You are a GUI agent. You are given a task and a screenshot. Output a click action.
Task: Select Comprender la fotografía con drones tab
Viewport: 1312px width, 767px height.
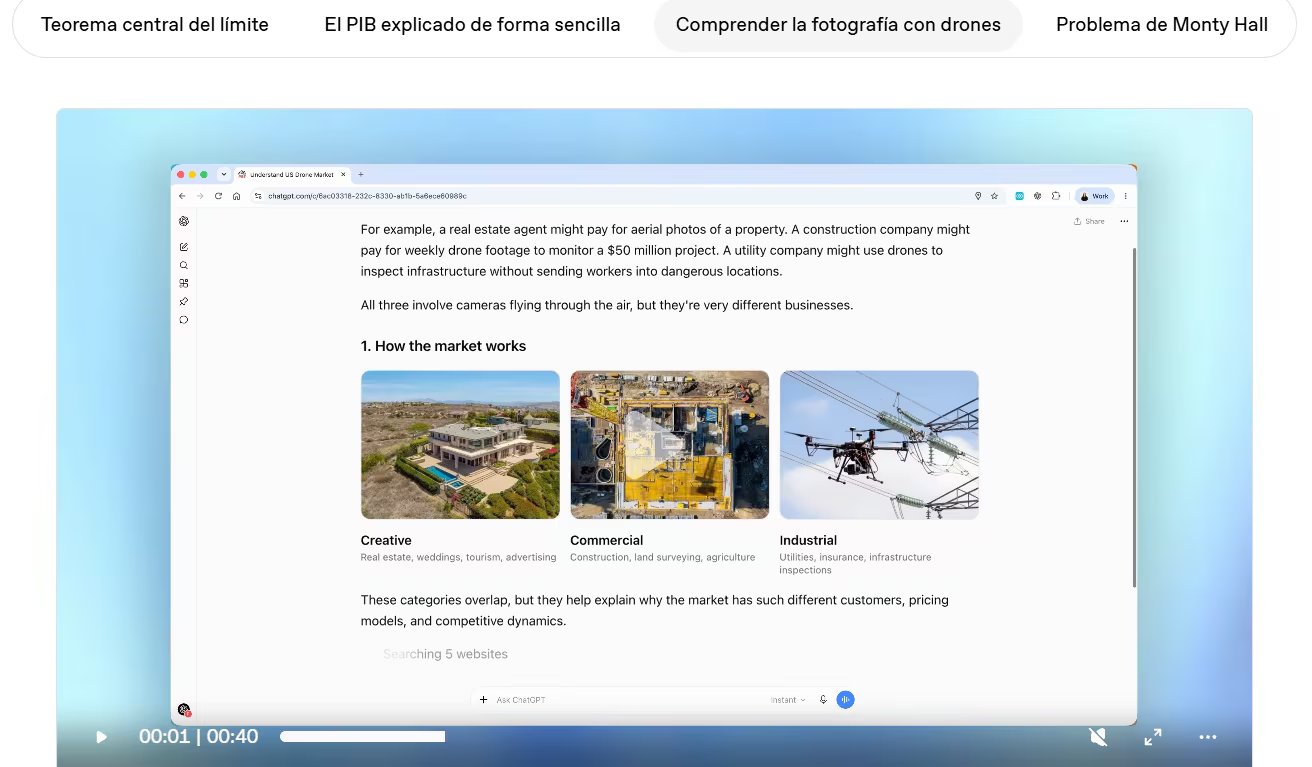pos(838,25)
